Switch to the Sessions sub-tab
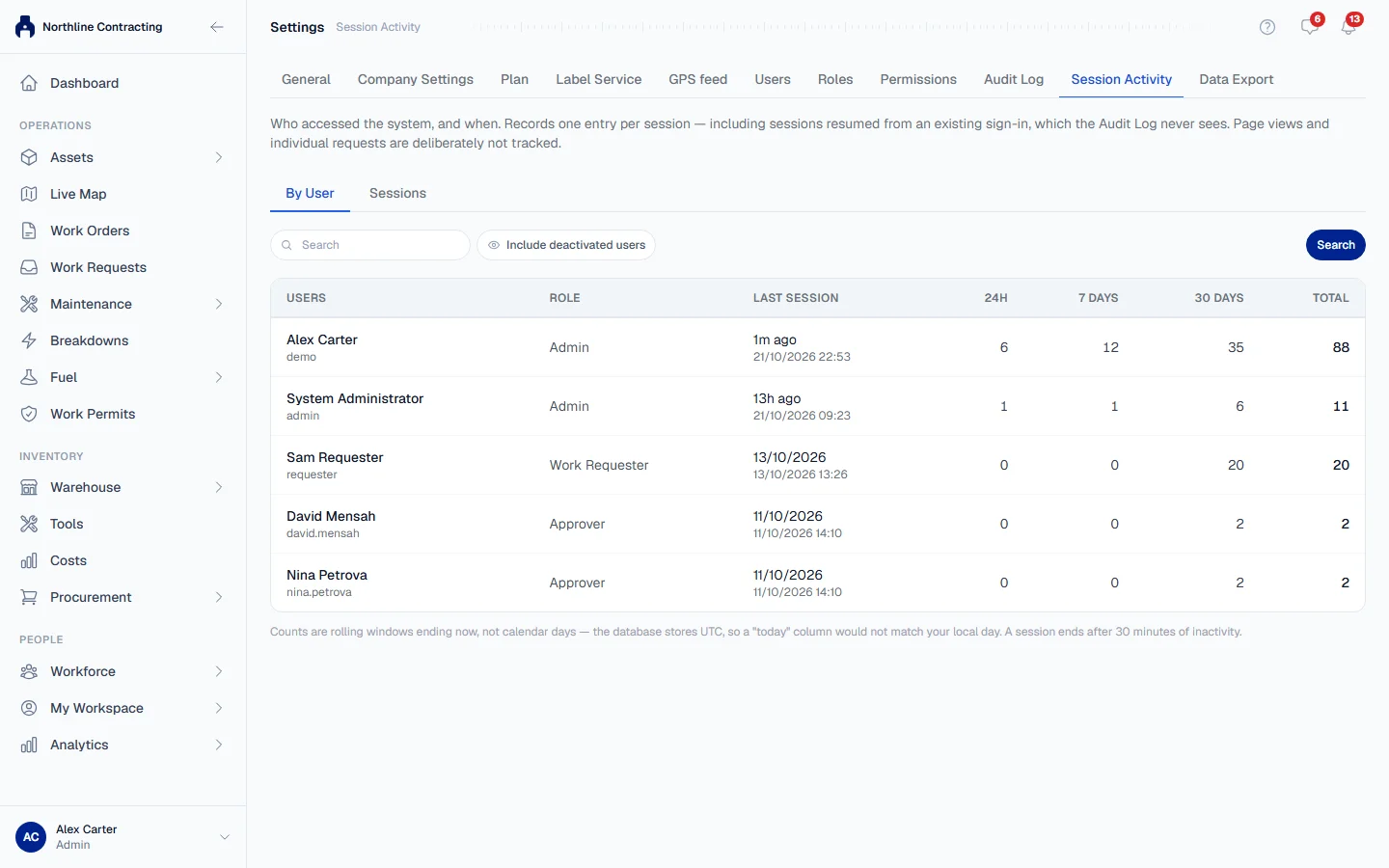1389x868 pixels. tap(397, 193)
